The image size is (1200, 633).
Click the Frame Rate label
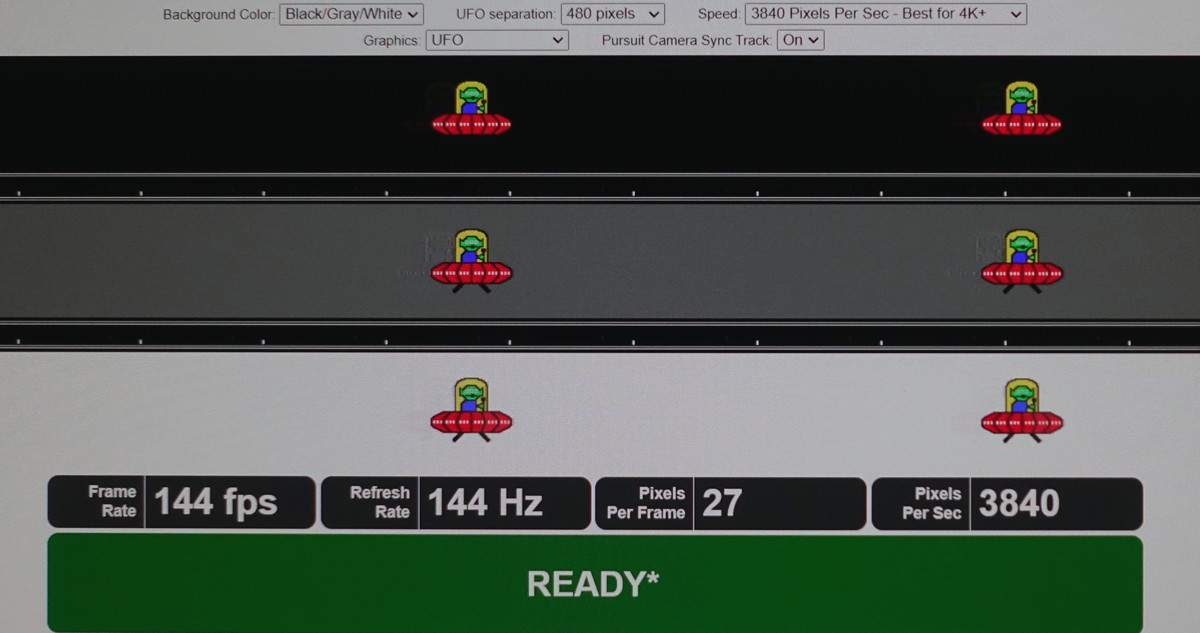(112, 501)
